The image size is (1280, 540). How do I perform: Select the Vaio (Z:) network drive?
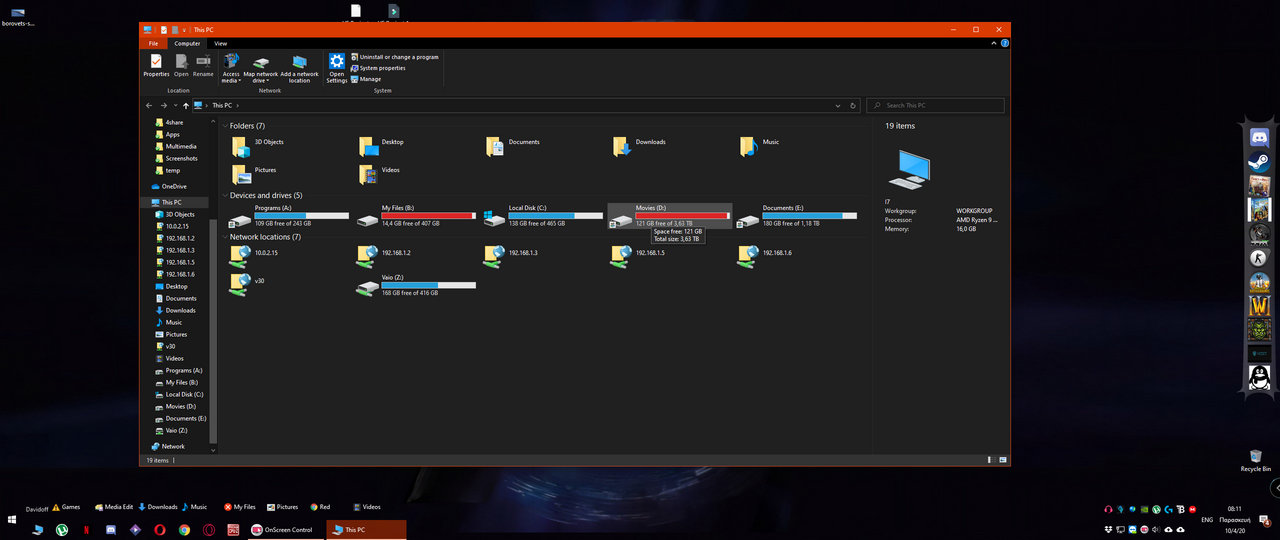coord(367,287)
